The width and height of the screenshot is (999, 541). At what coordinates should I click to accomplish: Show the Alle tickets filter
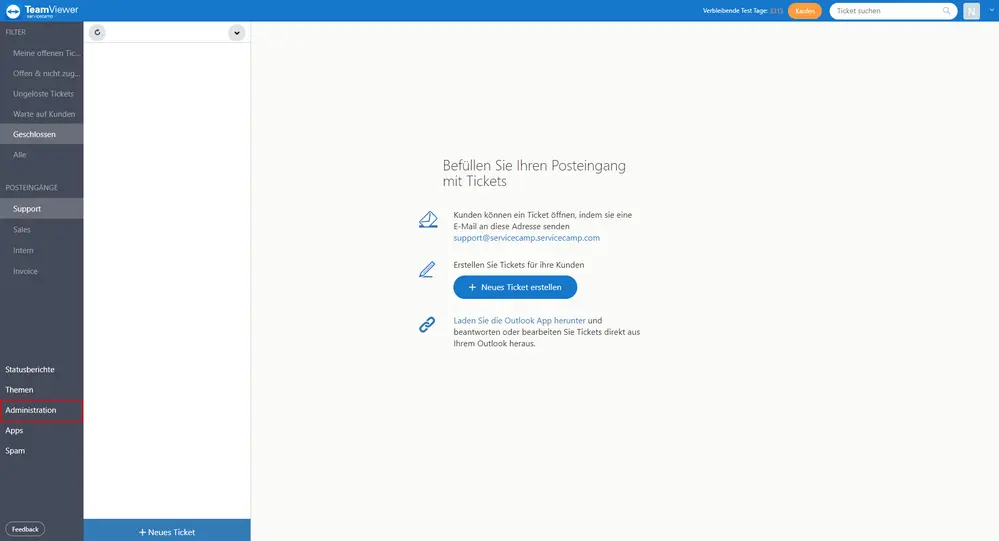tap(41, 155)
